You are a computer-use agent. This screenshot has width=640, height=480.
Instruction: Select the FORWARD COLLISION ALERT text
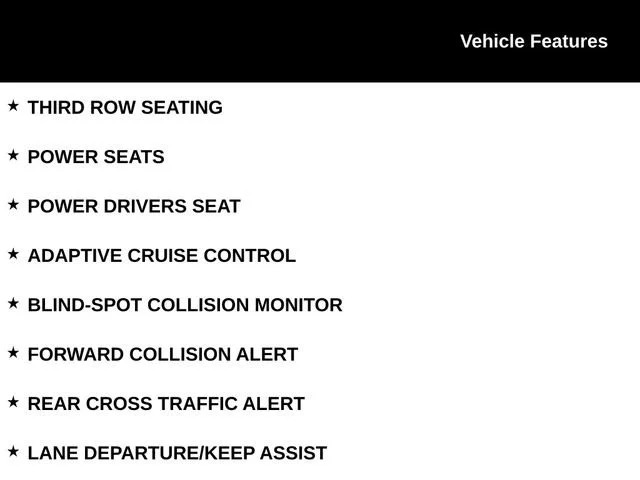coord(163,355)
